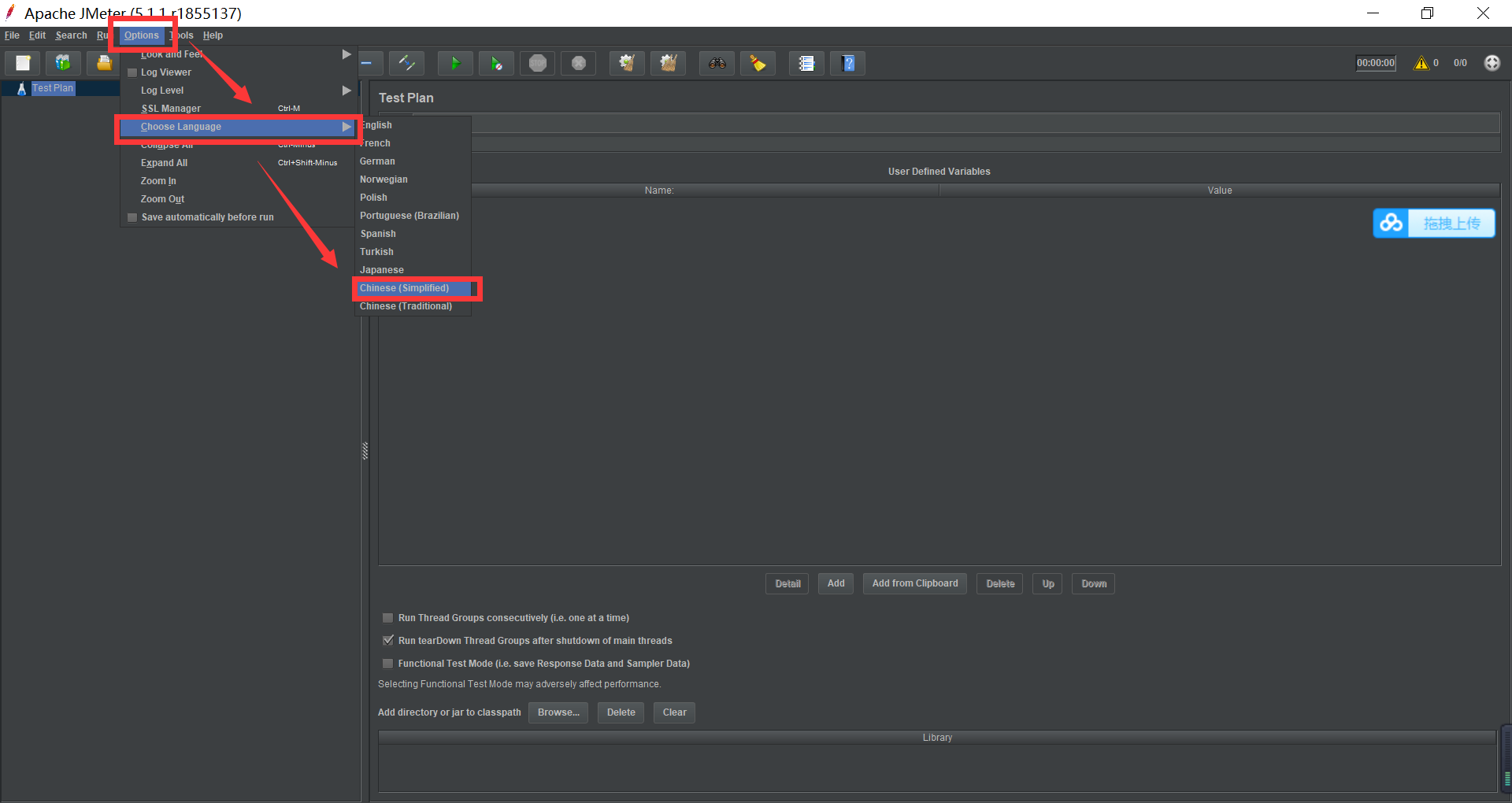Viewport: 1512px width, 803px height.
Task: Click the Clear classpath button
Action: (x=674, y=712)
